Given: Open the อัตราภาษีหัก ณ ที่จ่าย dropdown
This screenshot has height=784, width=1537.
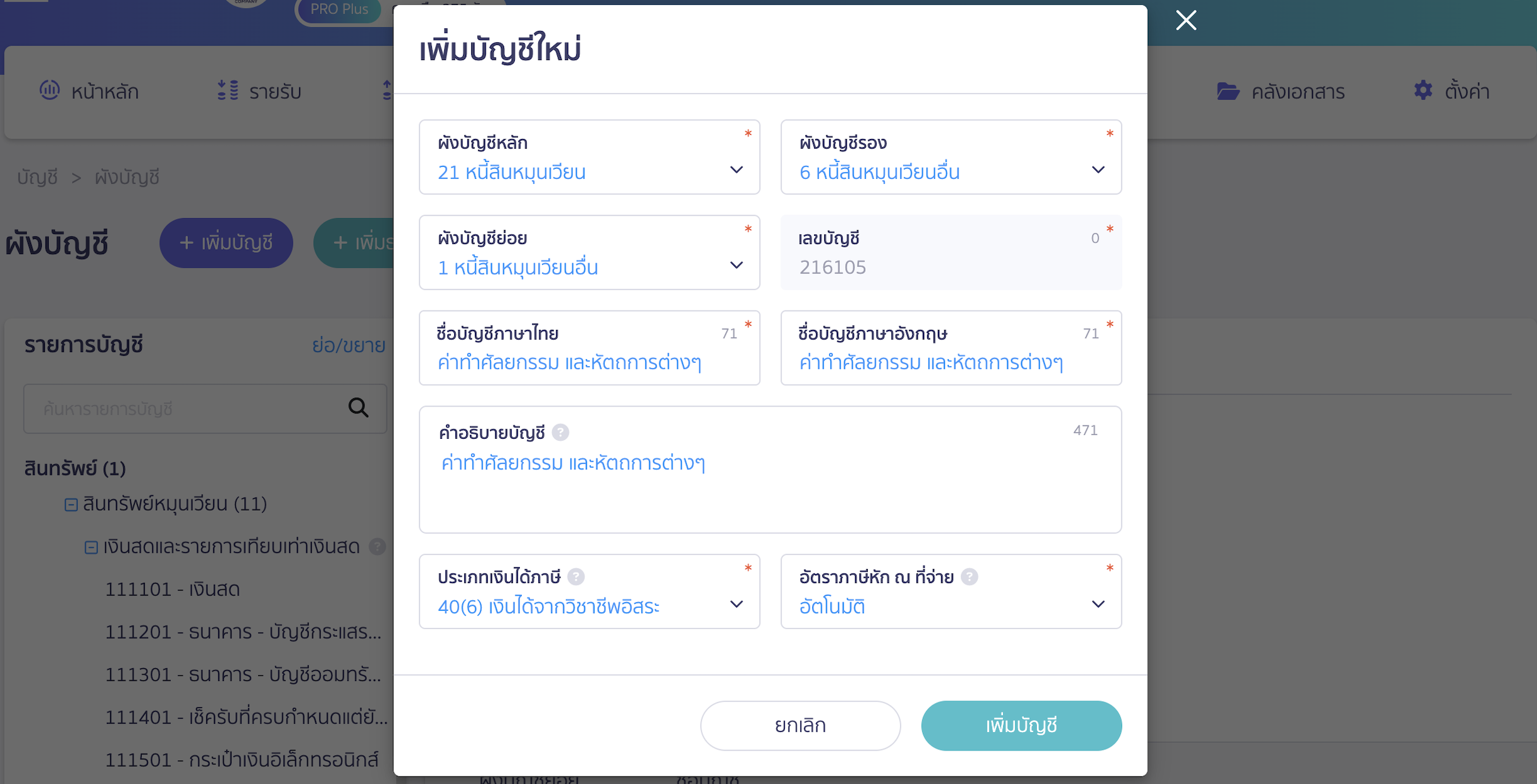Looking at the screenshot, I should pos(1098,604).
